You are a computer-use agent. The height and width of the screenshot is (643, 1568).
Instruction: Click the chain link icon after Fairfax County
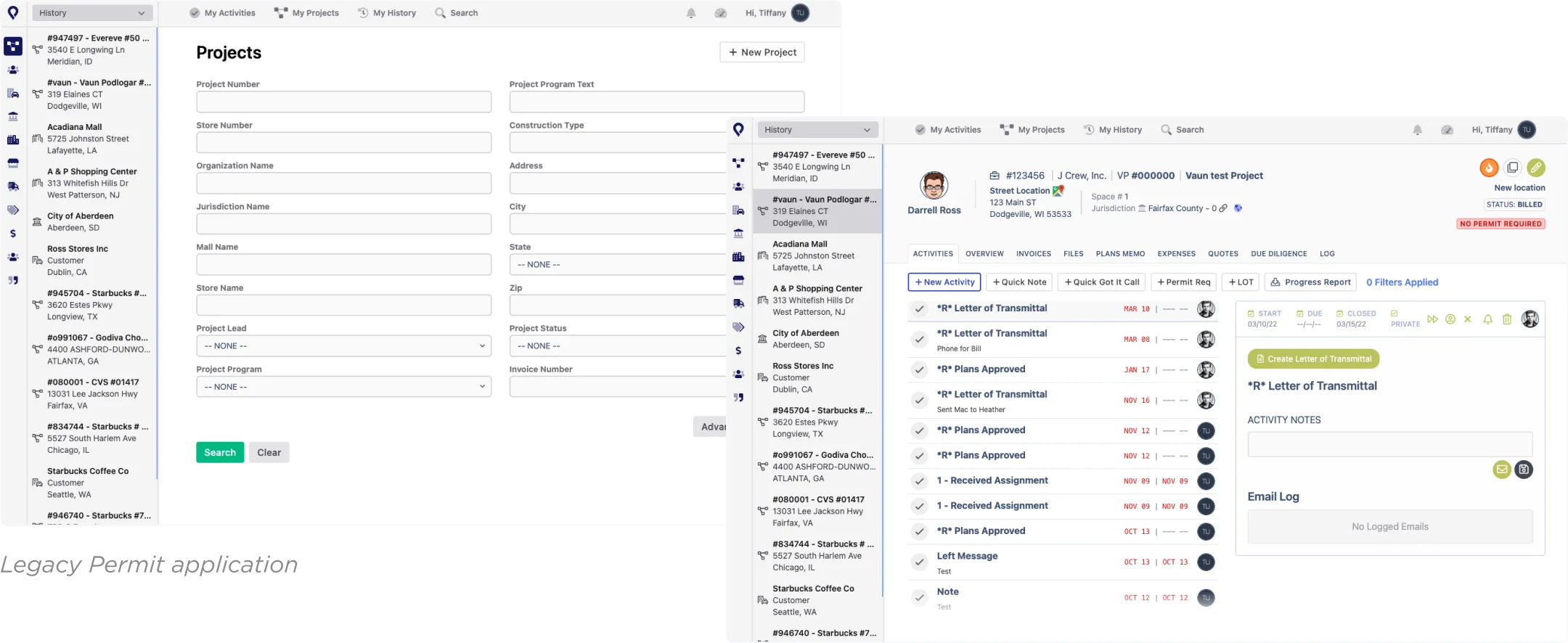tap(1223, 208)
